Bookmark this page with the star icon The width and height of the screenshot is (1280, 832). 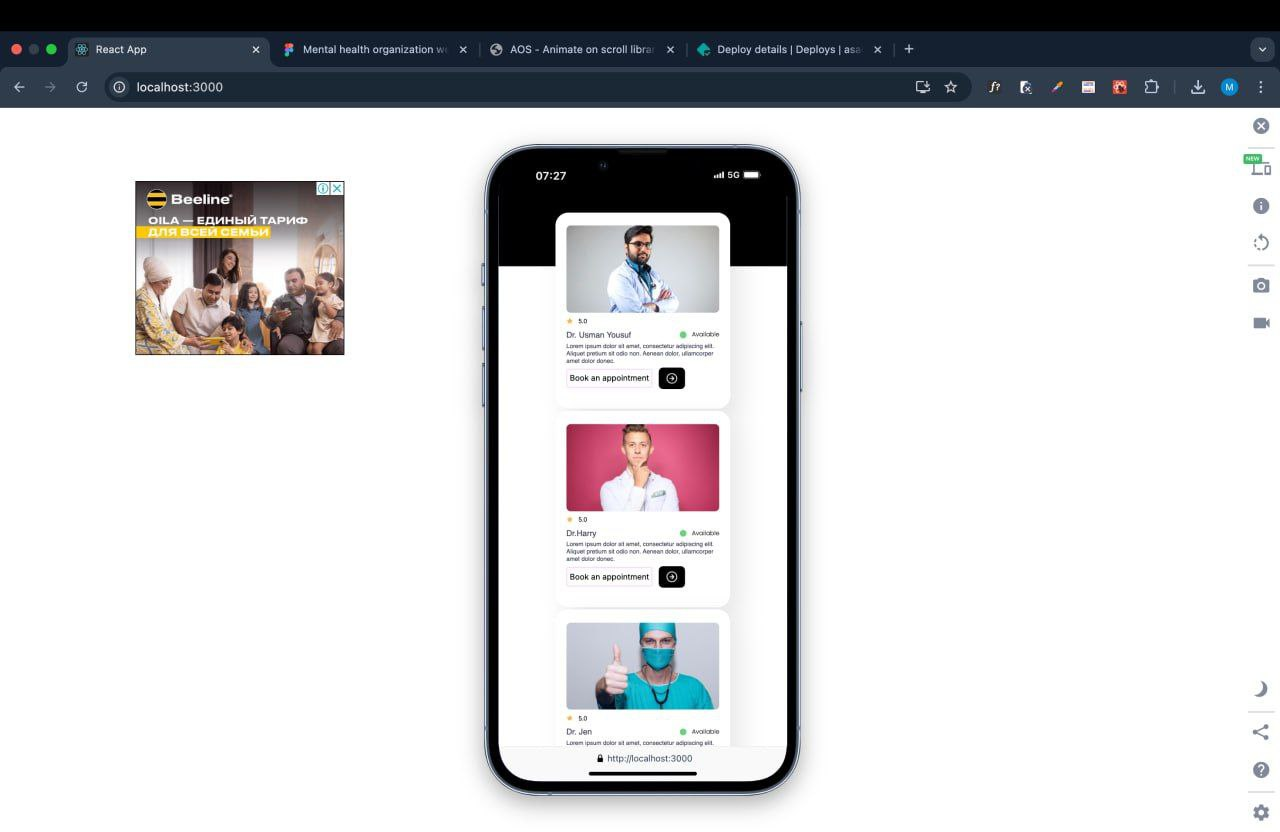pyautogui.click(x=951, y=87)
